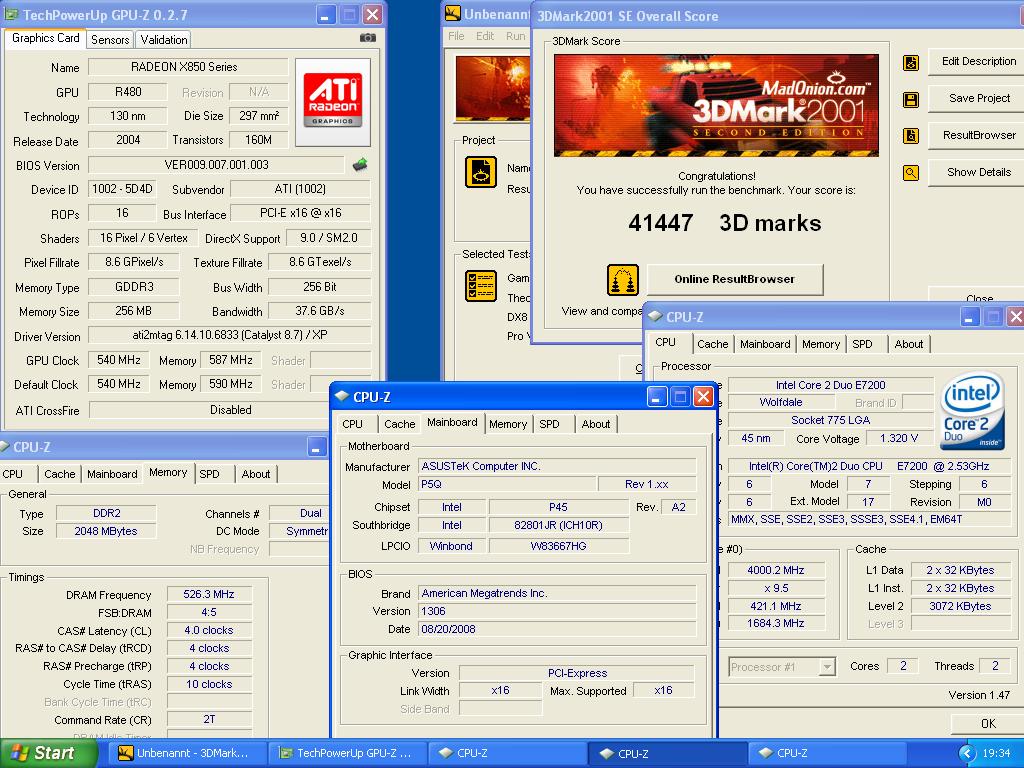Select About tab in processor CPU-Z window
This screenshot has height=768, width=1024.
point(908,344)
